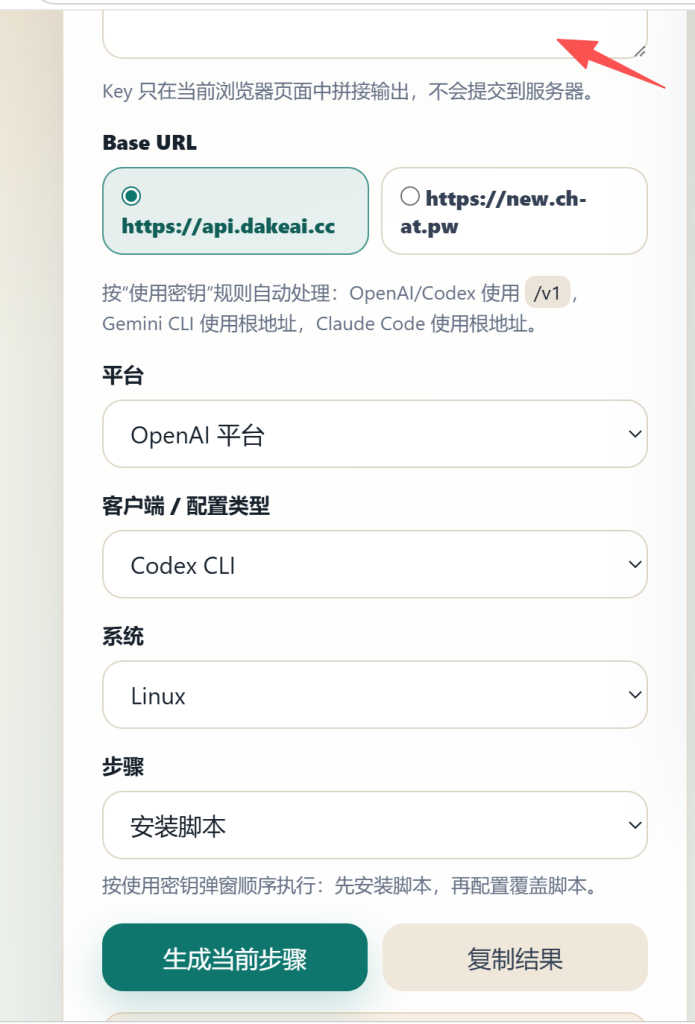Click the Codex CLI dropdown chevron

(633, 565)
